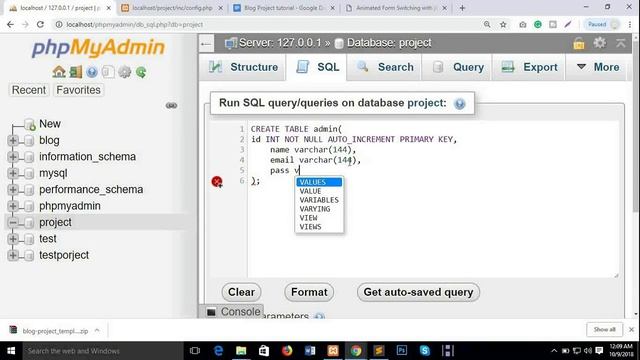Open the Favorites tables list
The height and width of the screenshot is (360, 640).
coord(78,90)
